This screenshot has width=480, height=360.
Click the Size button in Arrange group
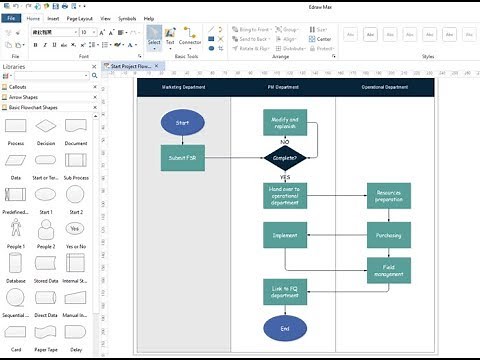318,29
